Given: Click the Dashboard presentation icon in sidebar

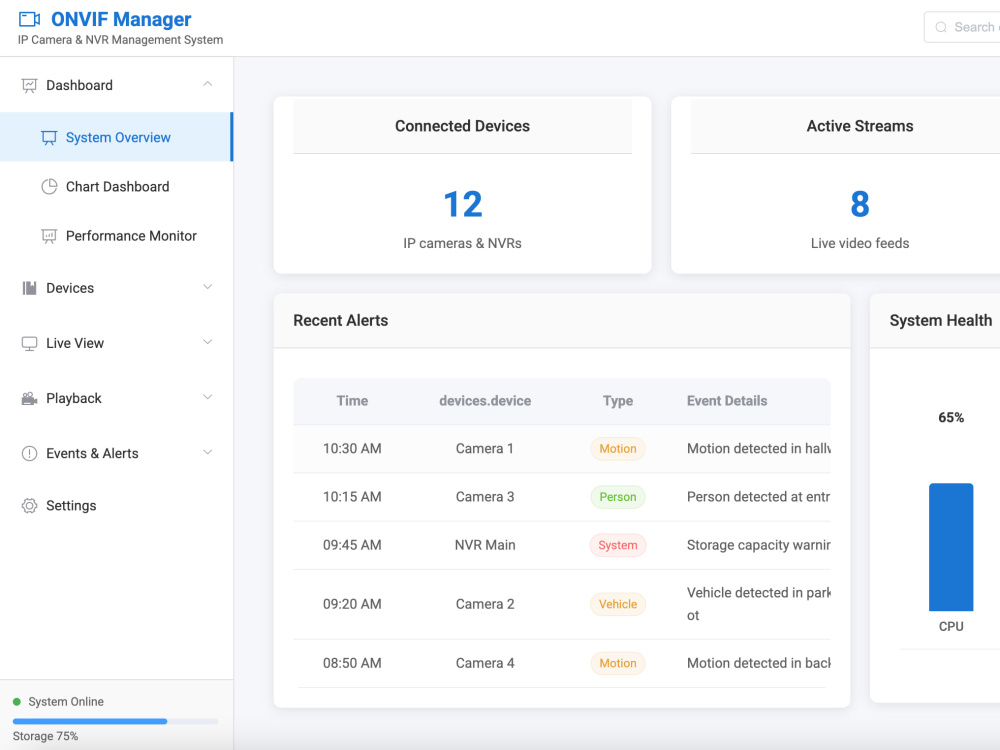Looking at the screenshot, I should coord(29,85).
